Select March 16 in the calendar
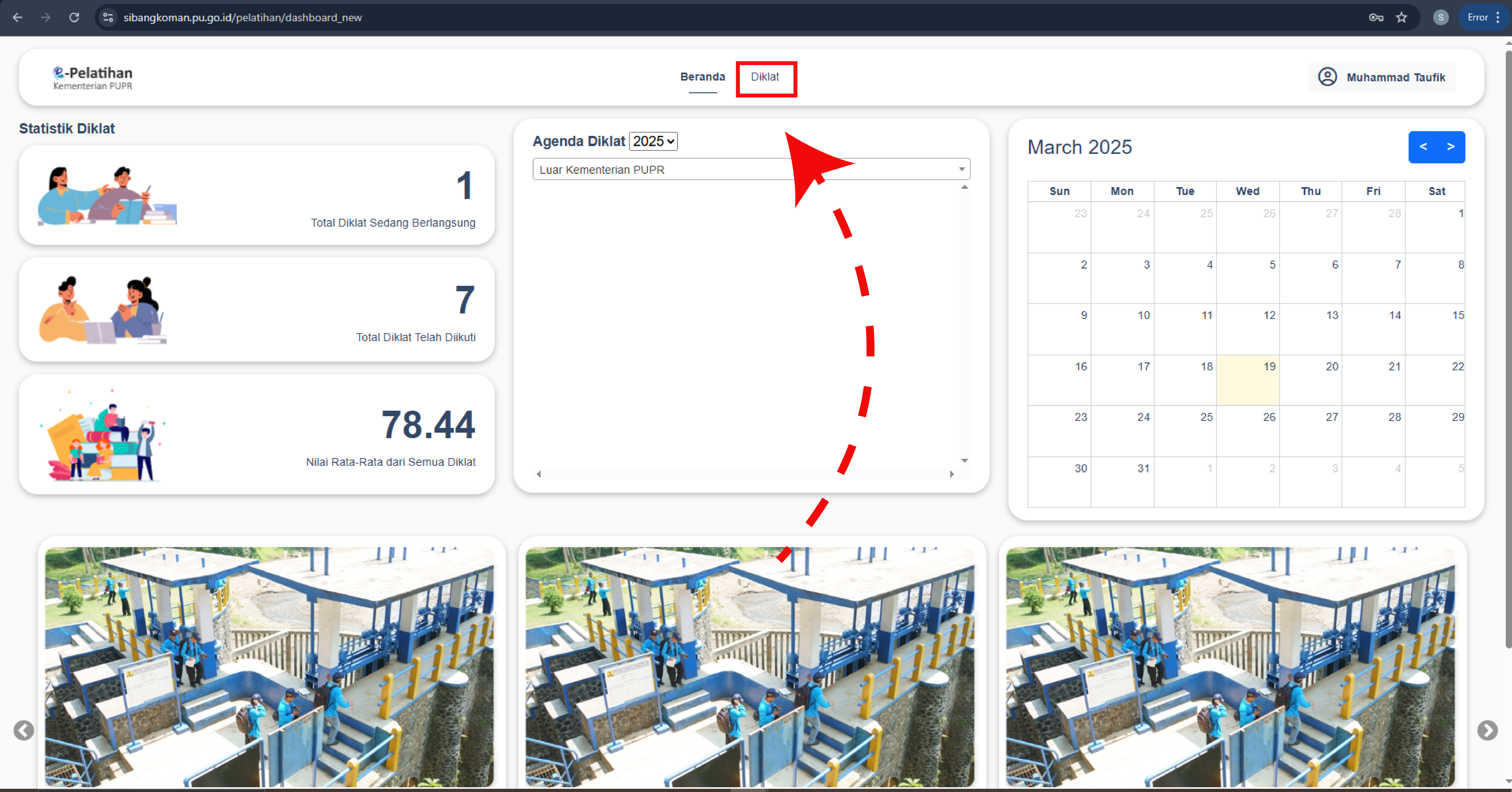 point(1060,380)
